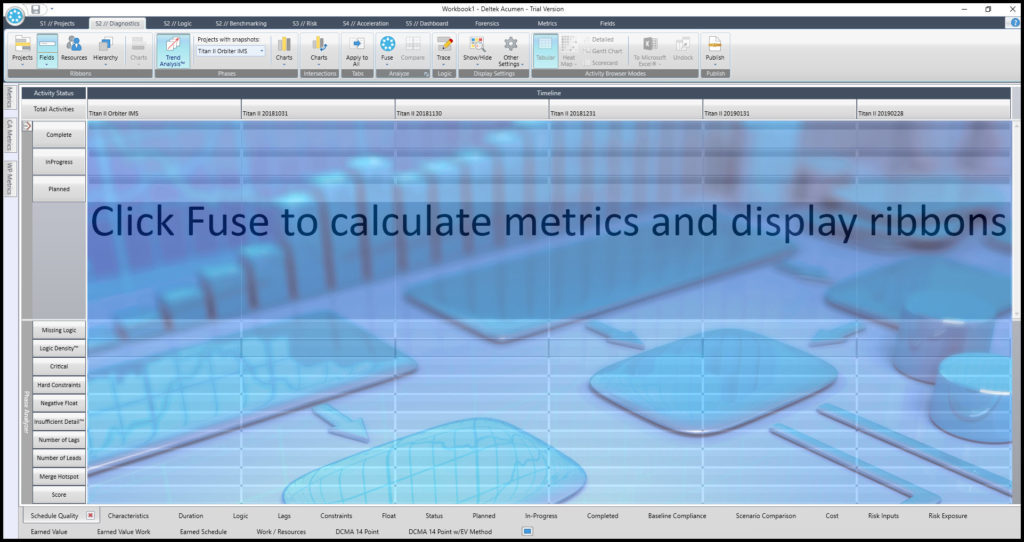Viewport: 1024px width, 542px height.
Task: Toggle the Fields ribbon button
Action: pyautogui.click(x=47, y=47)
